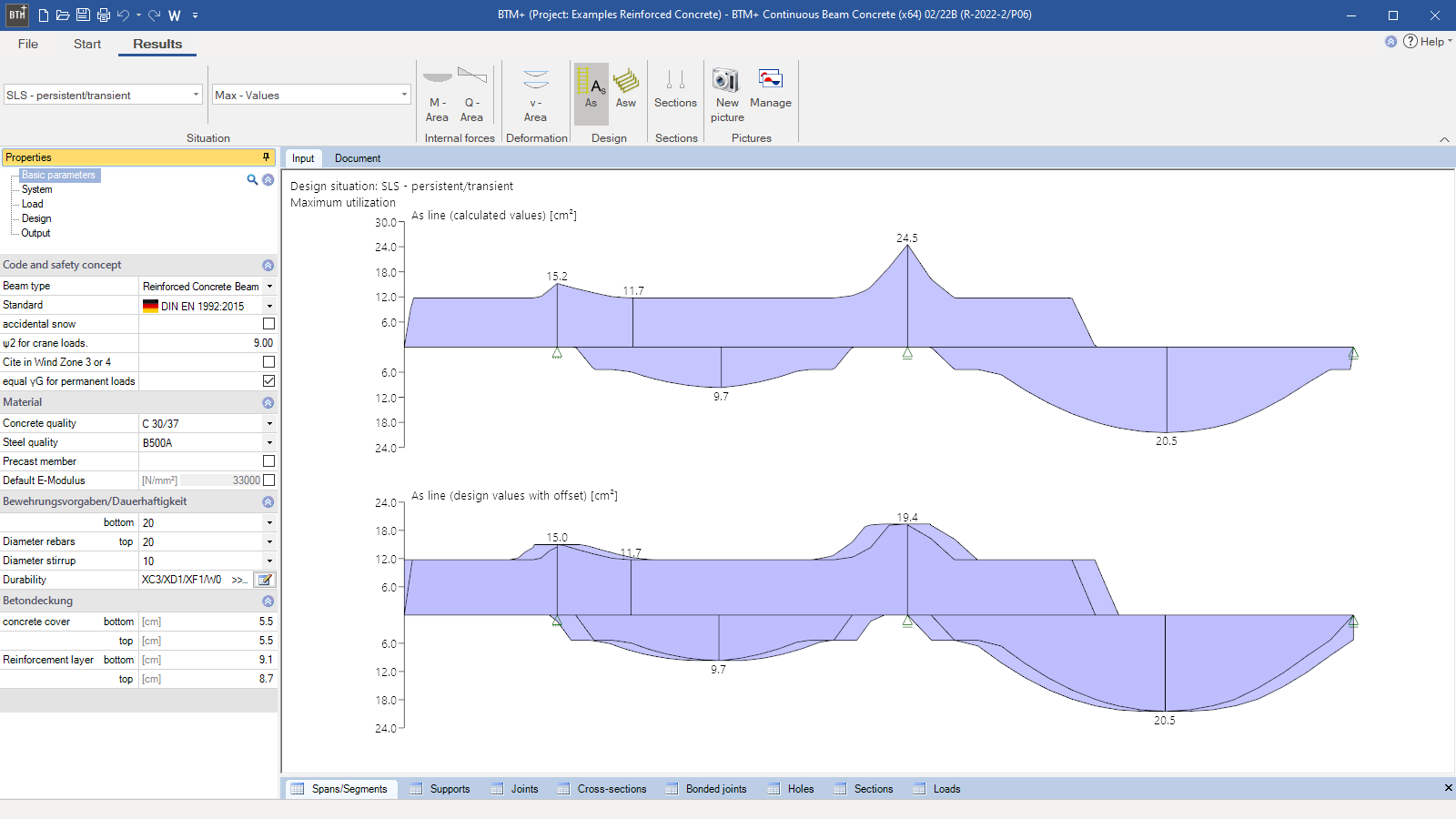1456x819 pixels.
Task: Toggle the accidental snow checkbox
Action: click(268, 324)
